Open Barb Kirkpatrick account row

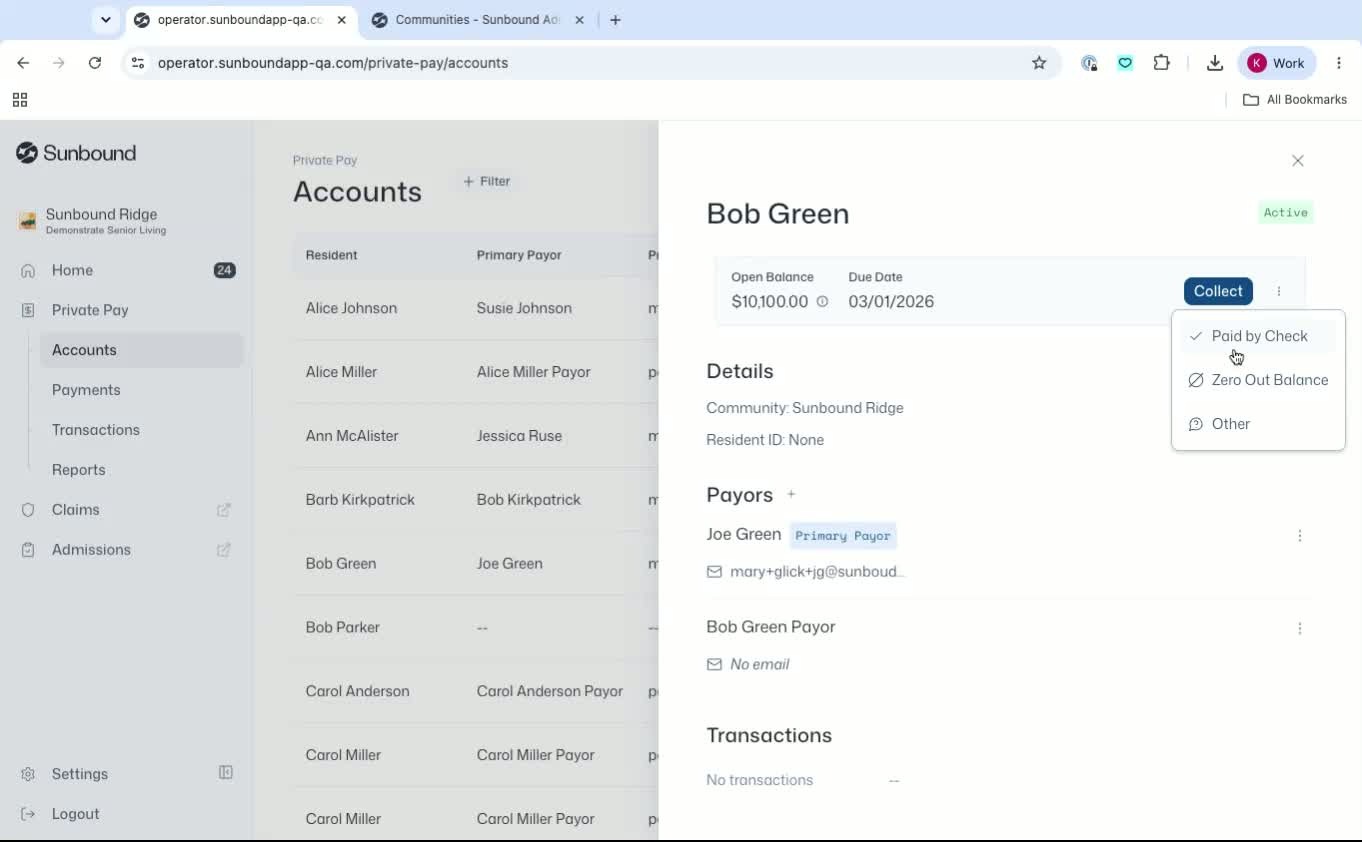click(476, 500)
